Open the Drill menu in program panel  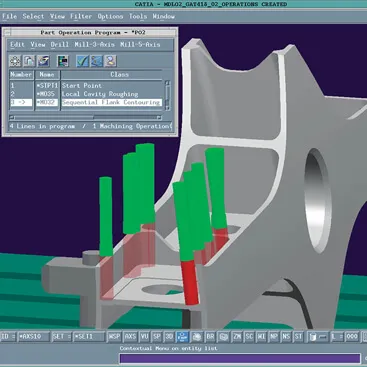pos(60,44)
